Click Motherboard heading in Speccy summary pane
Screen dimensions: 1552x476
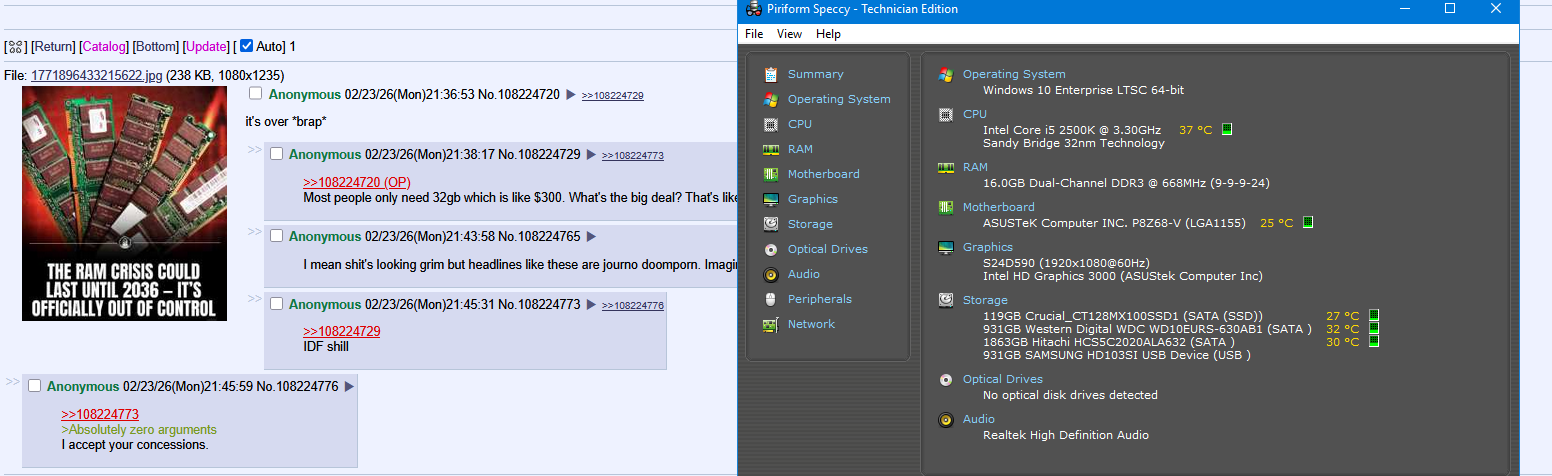coord(999,207)
